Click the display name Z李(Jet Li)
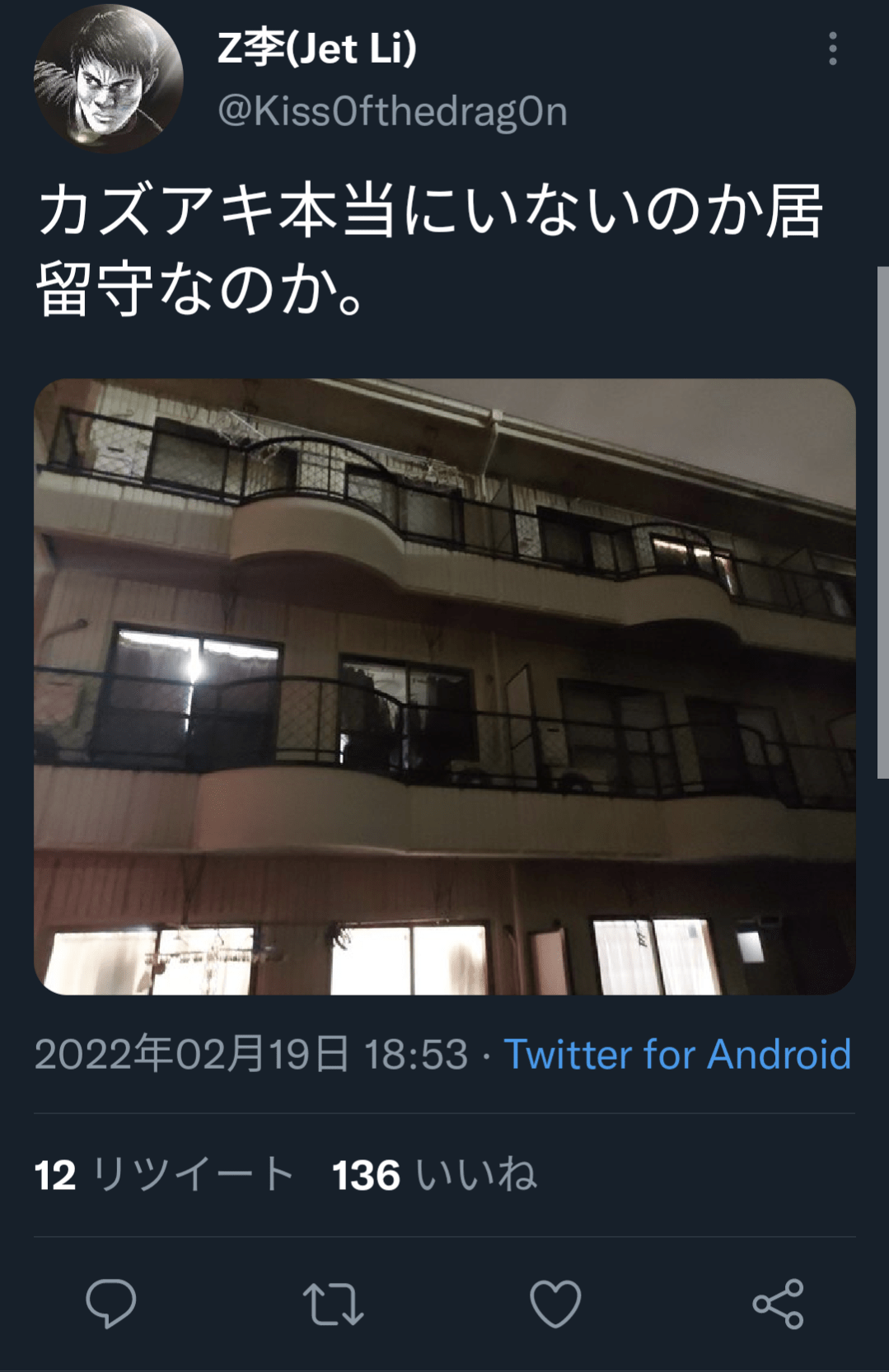The height and width of the screenshot is (1372, 889). click(x=317, y=48)
